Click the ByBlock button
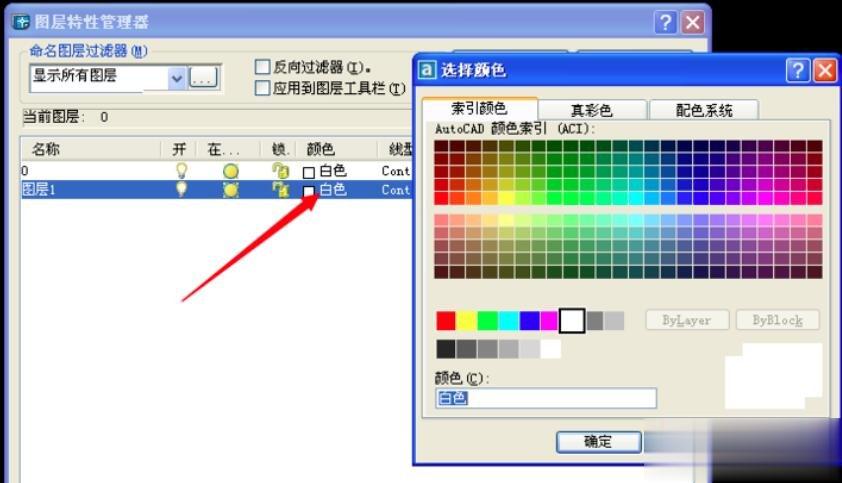The image size is (842, 483). (x=778, y=320)
